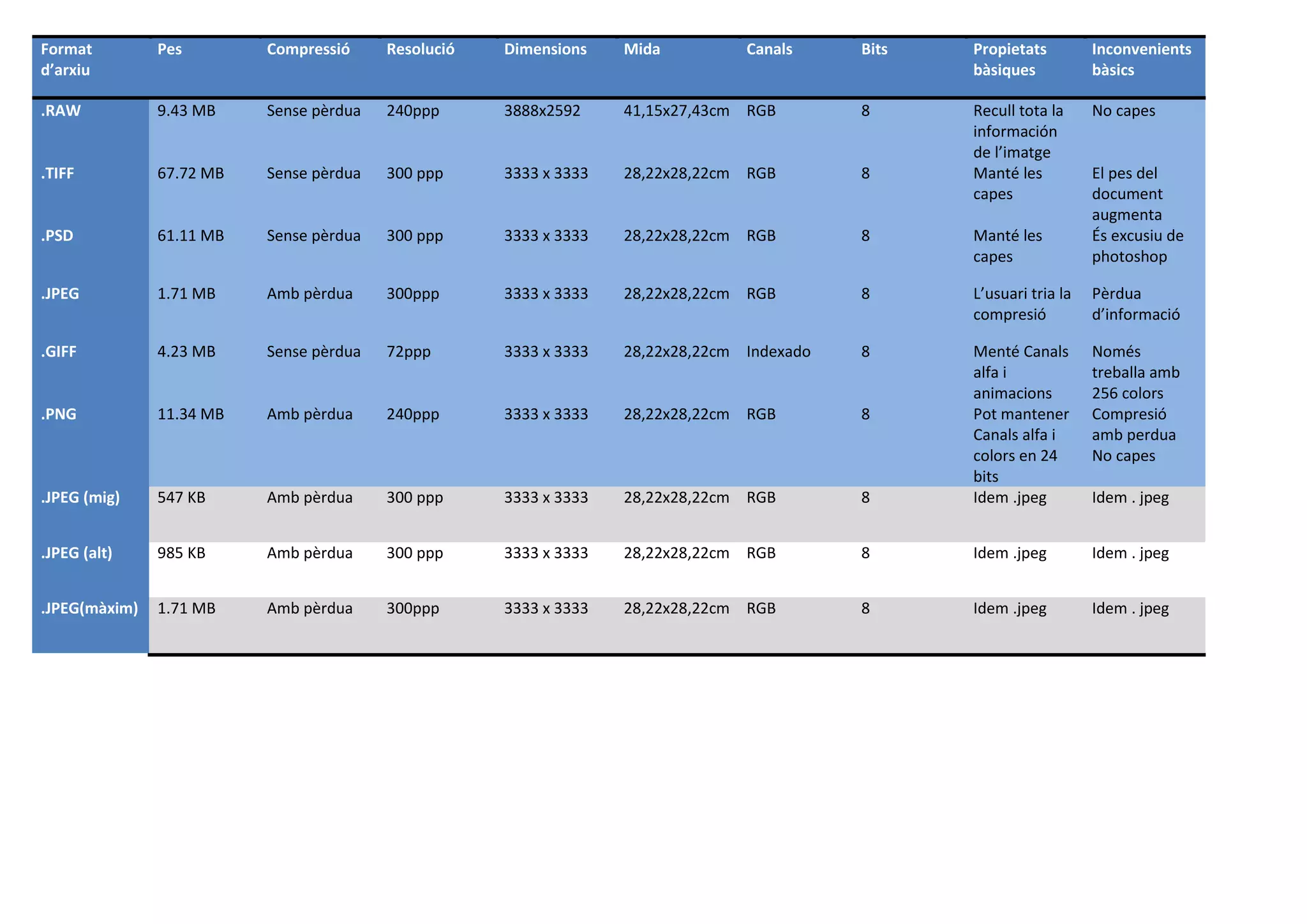Viewport: 1307px width, 924px height.
Task: Click the '.JPEG (alt)' row label
Action: click(x=77, y=553)
